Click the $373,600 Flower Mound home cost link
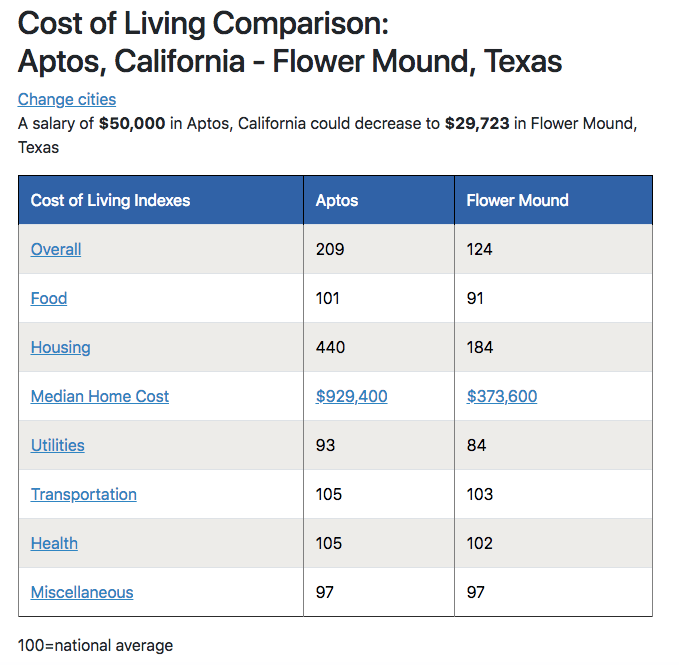 coord(502,396)
